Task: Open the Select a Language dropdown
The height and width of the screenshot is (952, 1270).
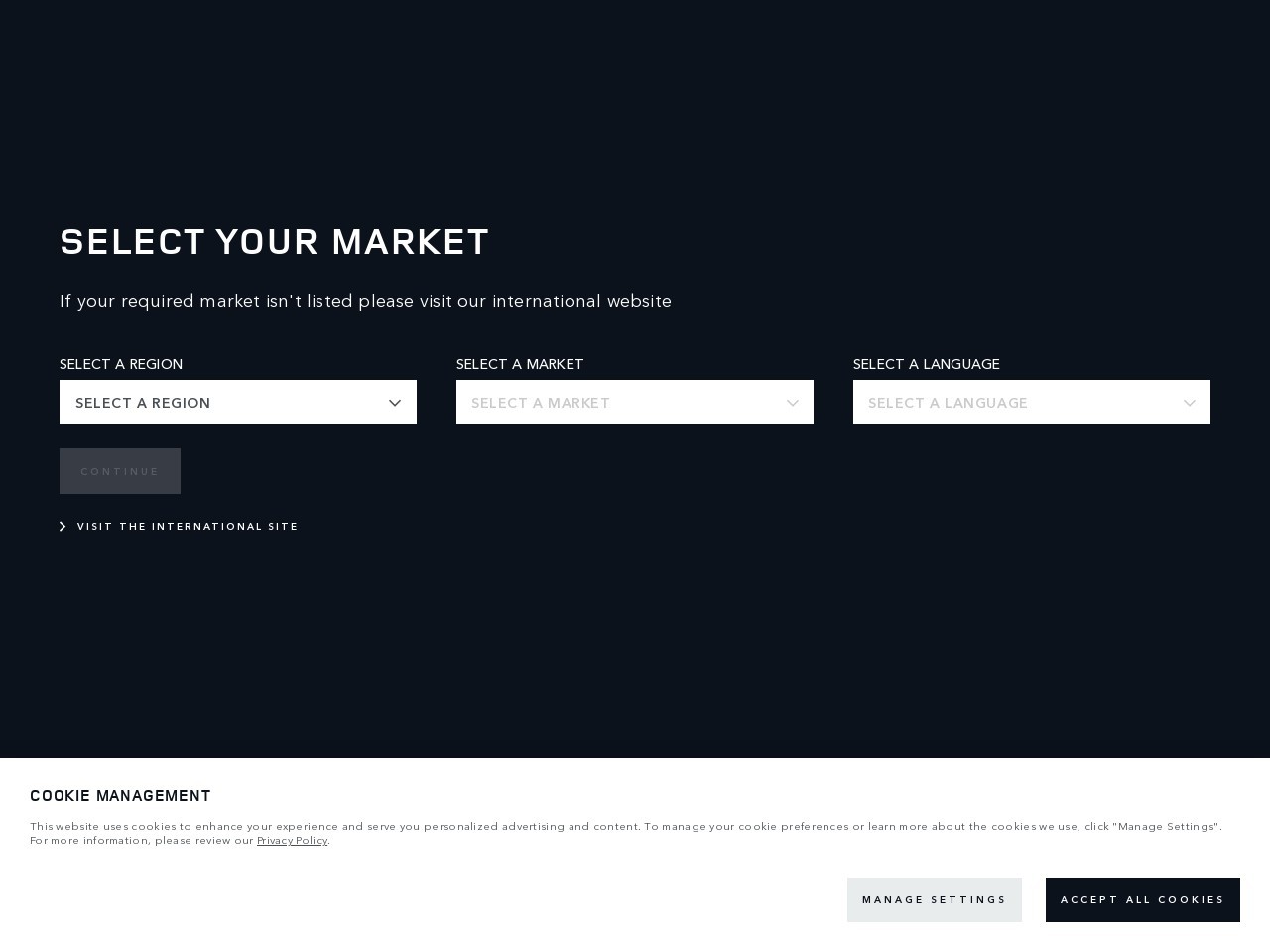Action: click(1032, 402)
